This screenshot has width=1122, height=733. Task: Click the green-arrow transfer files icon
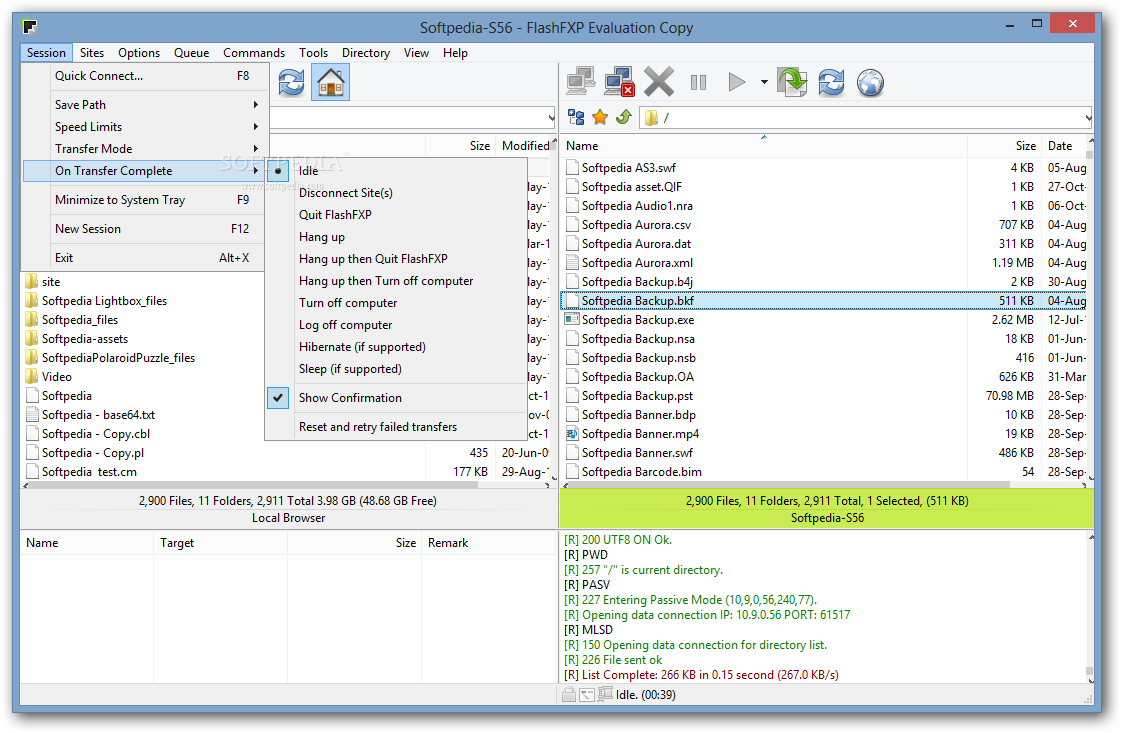[791, 82]
